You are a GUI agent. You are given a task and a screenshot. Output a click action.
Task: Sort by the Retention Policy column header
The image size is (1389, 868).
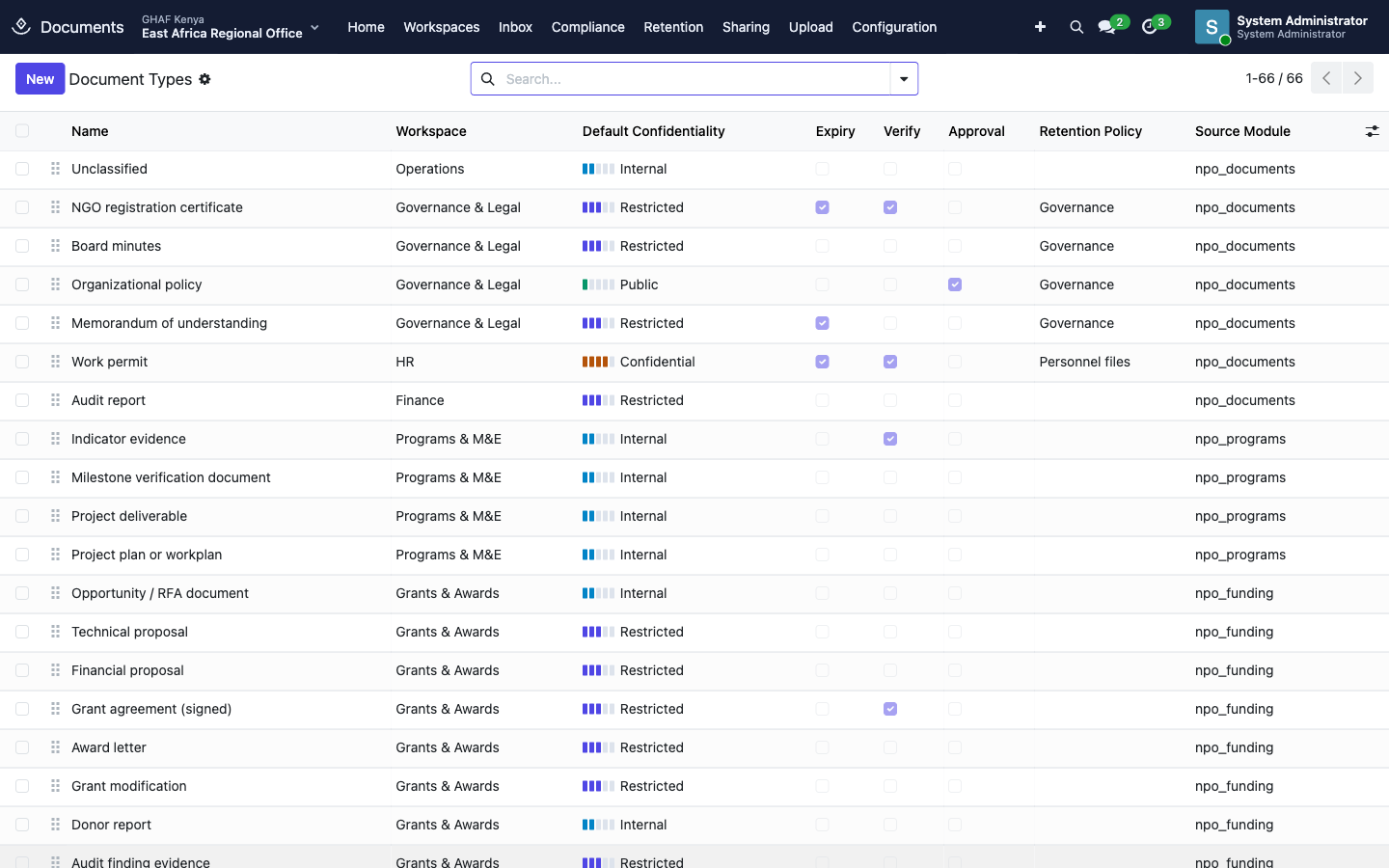pos(1090,131)
